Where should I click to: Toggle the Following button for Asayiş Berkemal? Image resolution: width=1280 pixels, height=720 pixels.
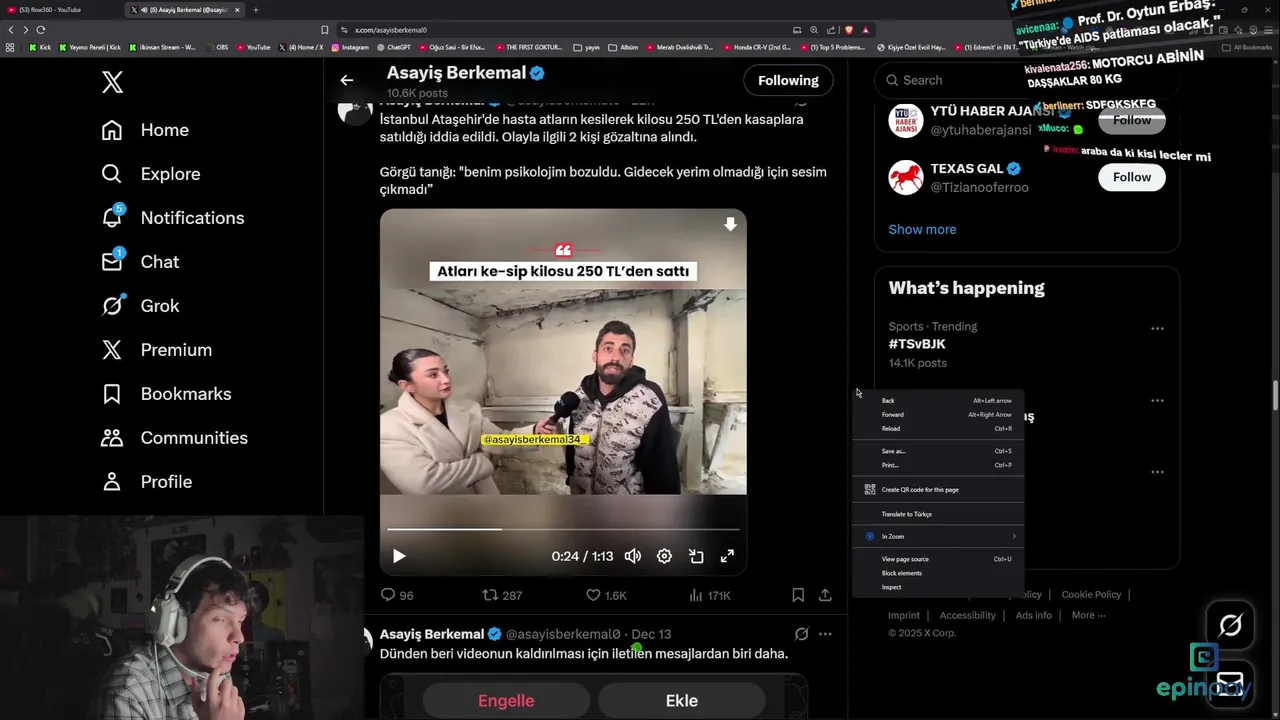coord(788,80)
